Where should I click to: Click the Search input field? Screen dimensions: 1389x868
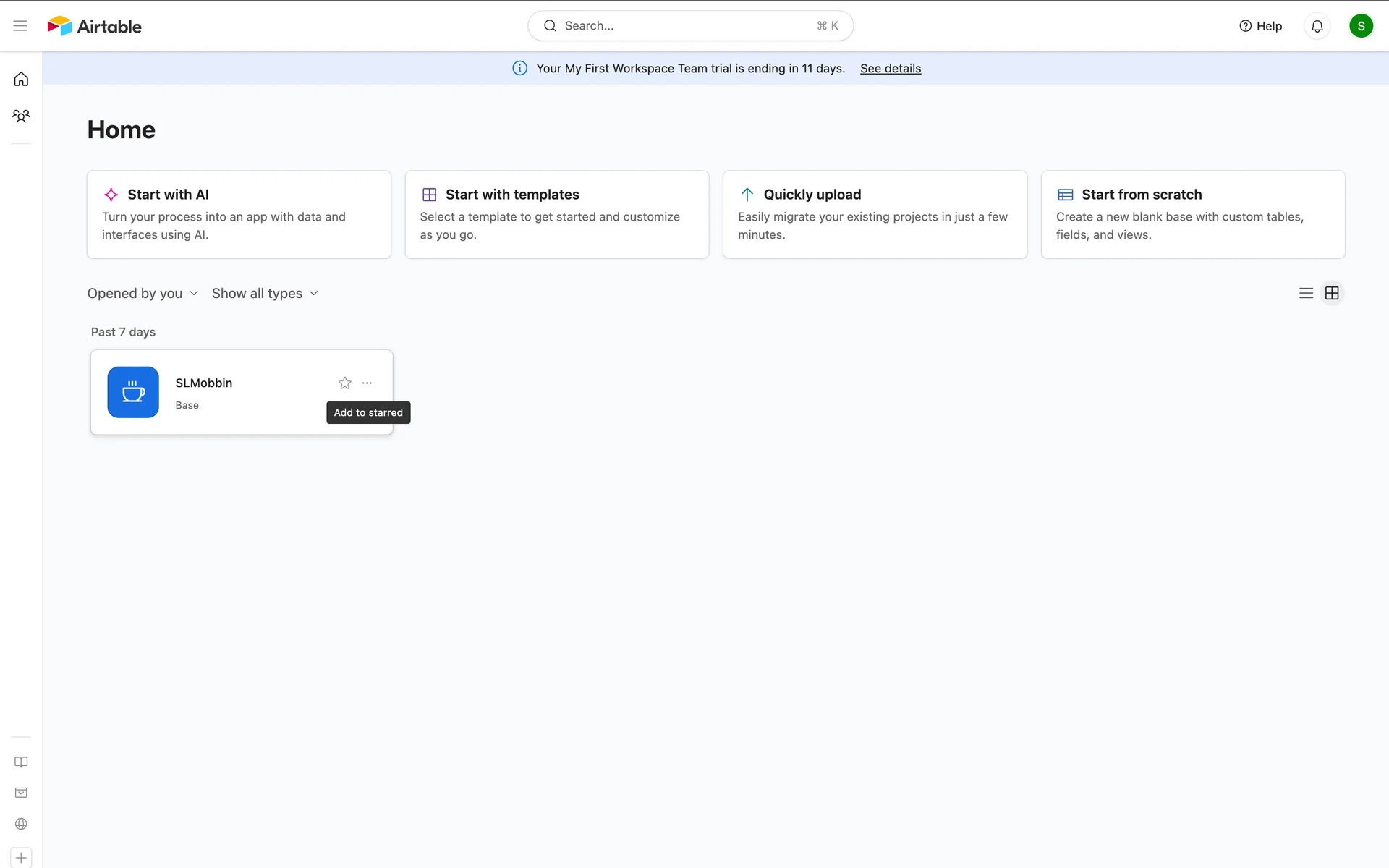(x=689, y=26)
